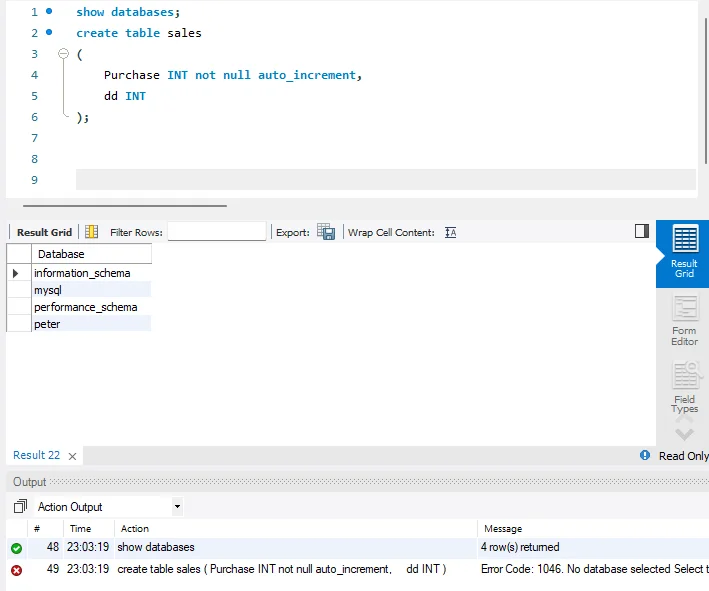
Task: Click the export recordset icon
Action: coord(326,232)
